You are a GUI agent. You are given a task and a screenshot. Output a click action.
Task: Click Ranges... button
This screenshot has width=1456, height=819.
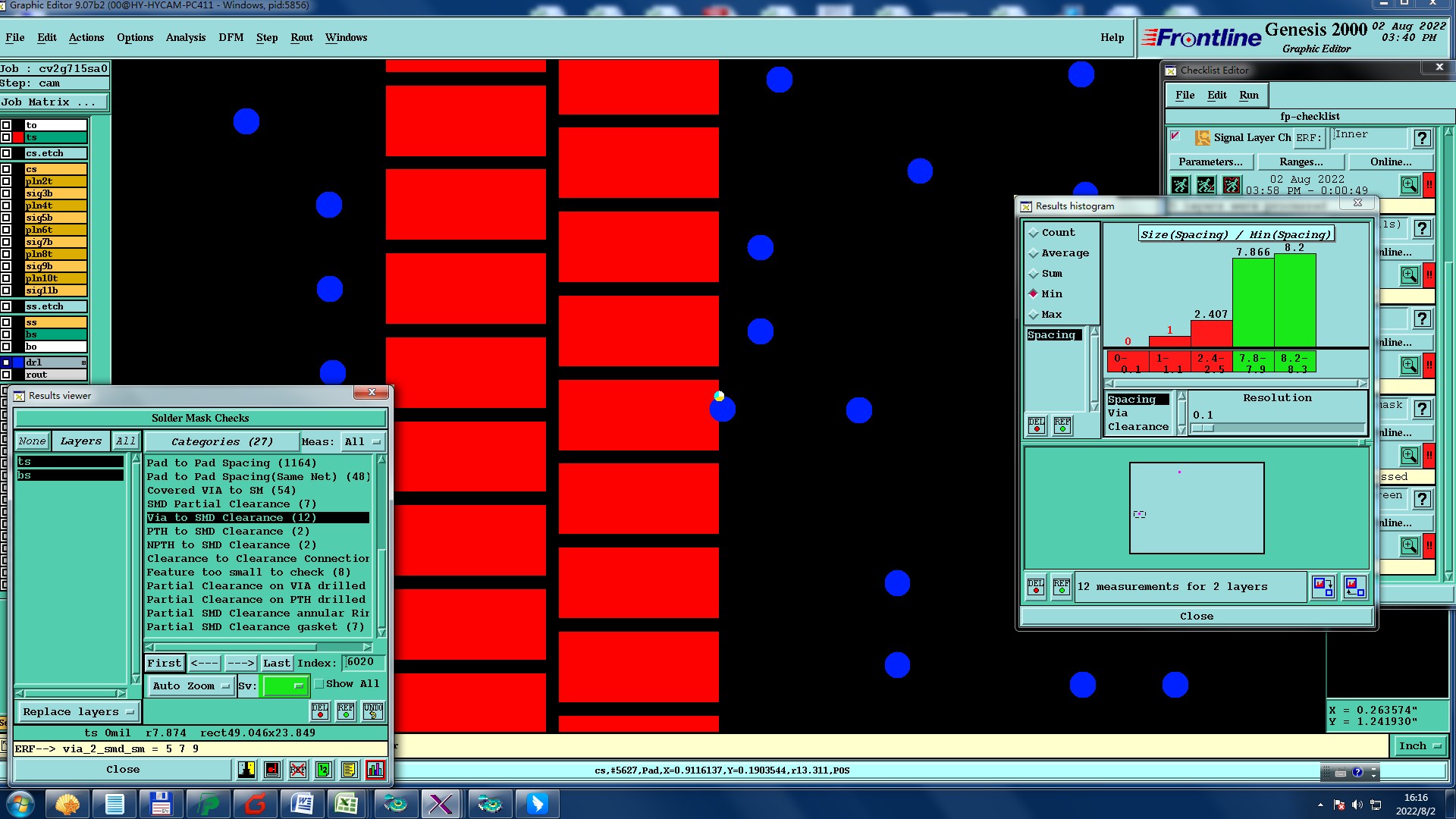coord(1301,162)
